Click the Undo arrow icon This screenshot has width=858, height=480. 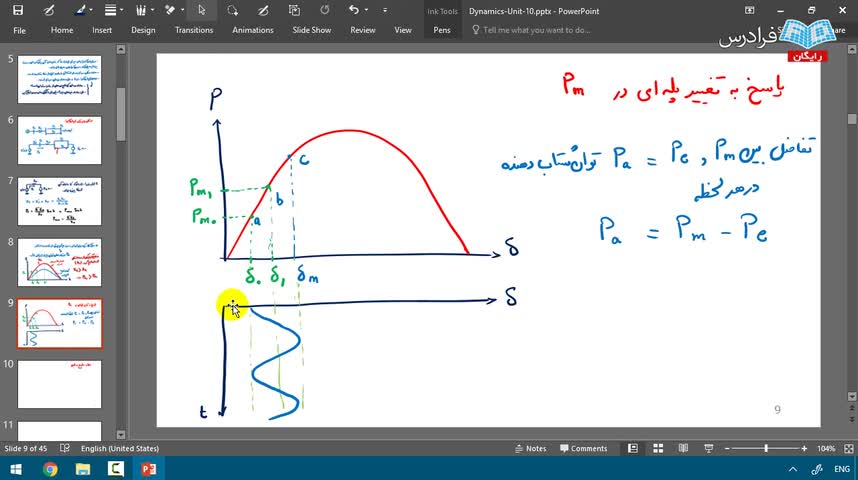(353, 10)
